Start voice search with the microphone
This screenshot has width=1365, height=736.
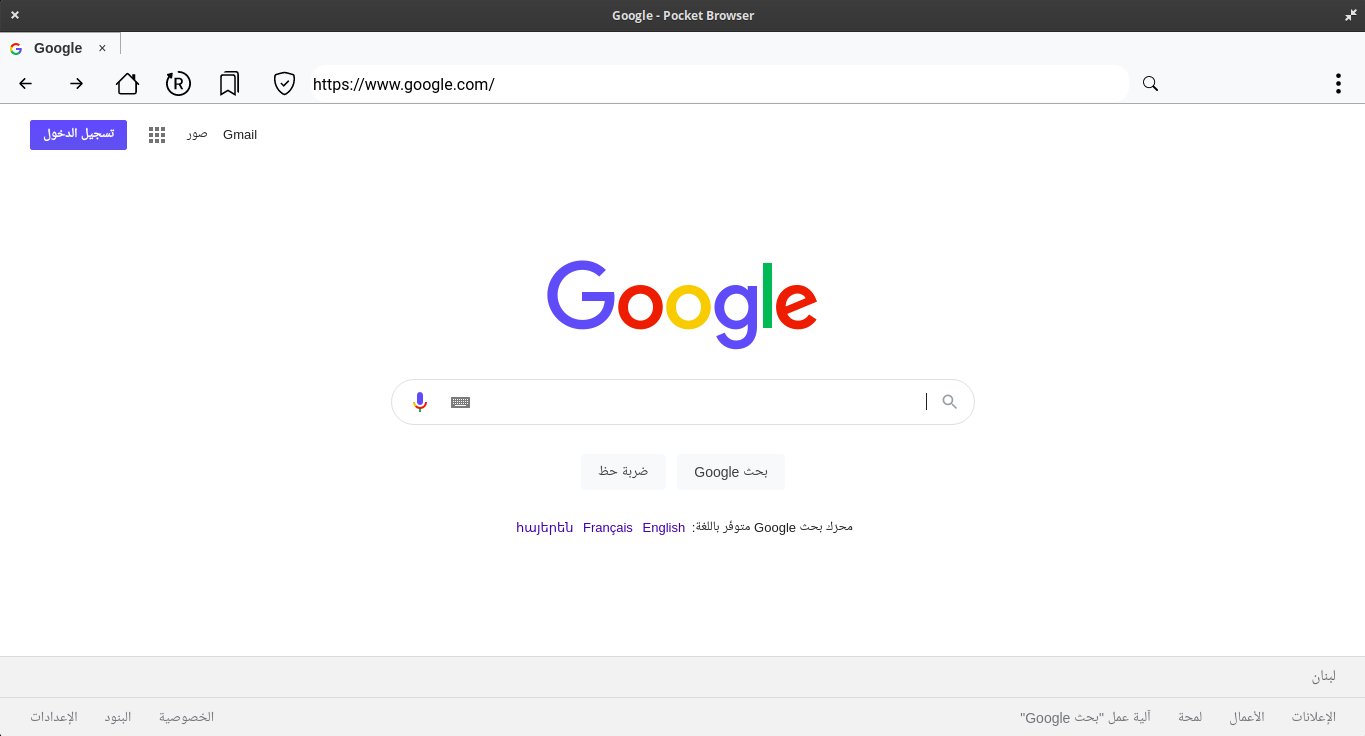click(420, 402)
